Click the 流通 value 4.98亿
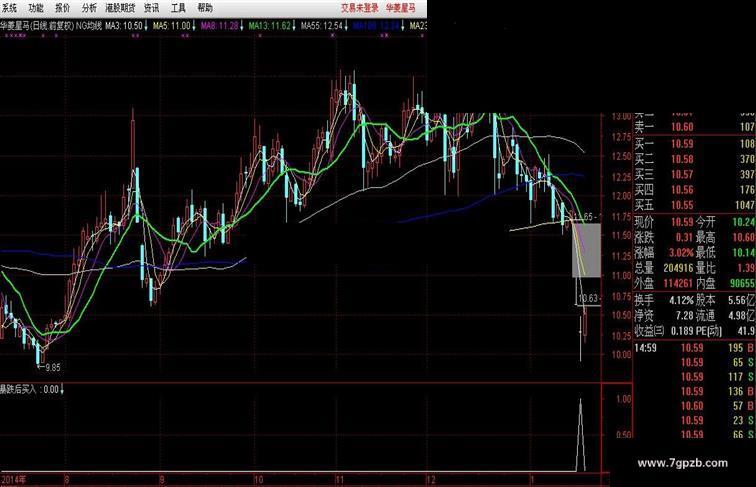 (x=742, y=316)
